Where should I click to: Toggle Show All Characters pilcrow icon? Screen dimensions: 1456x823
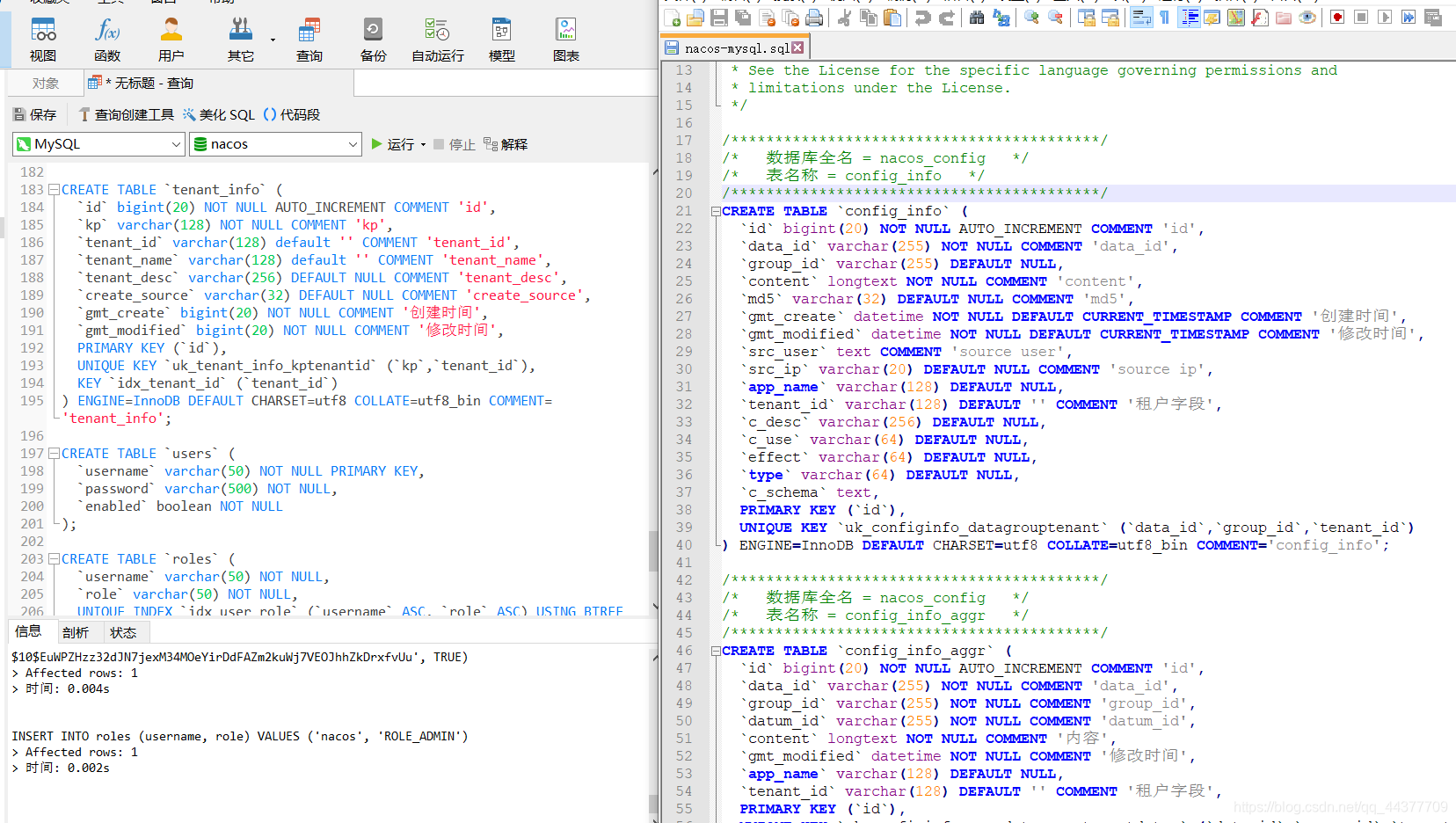coord(1165,18)
